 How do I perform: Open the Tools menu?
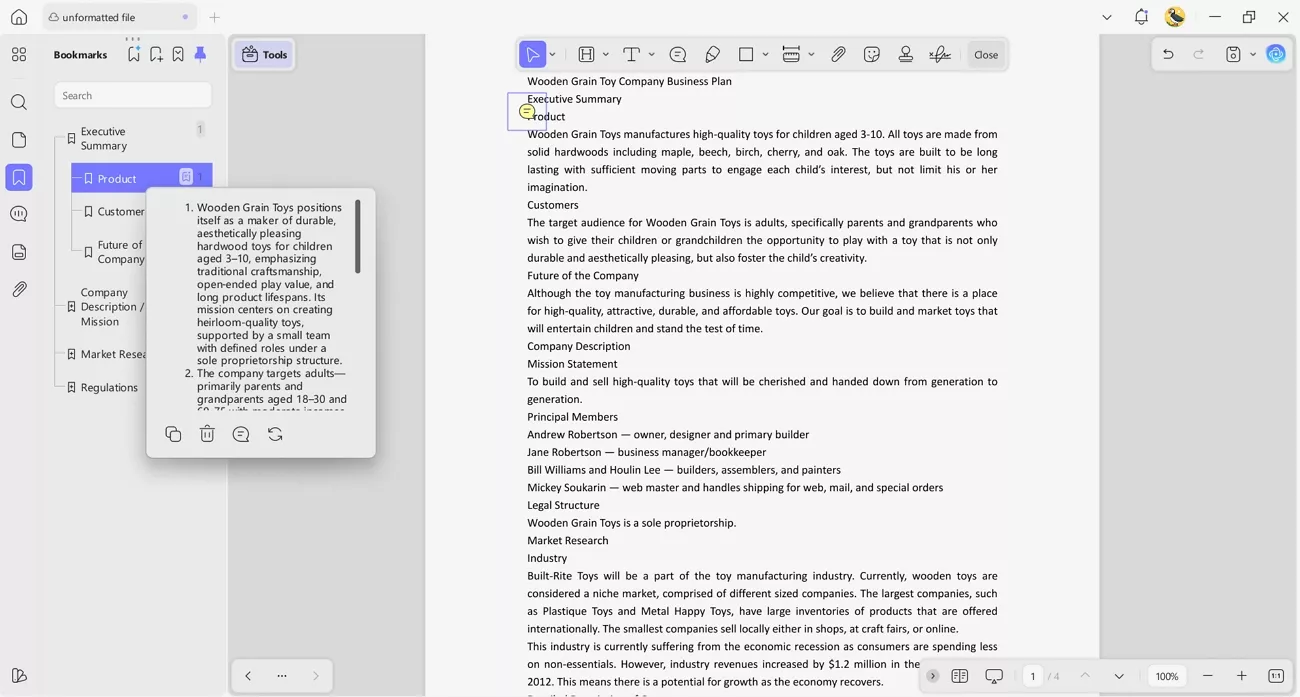pyautogui.click(x=263, y=54)
